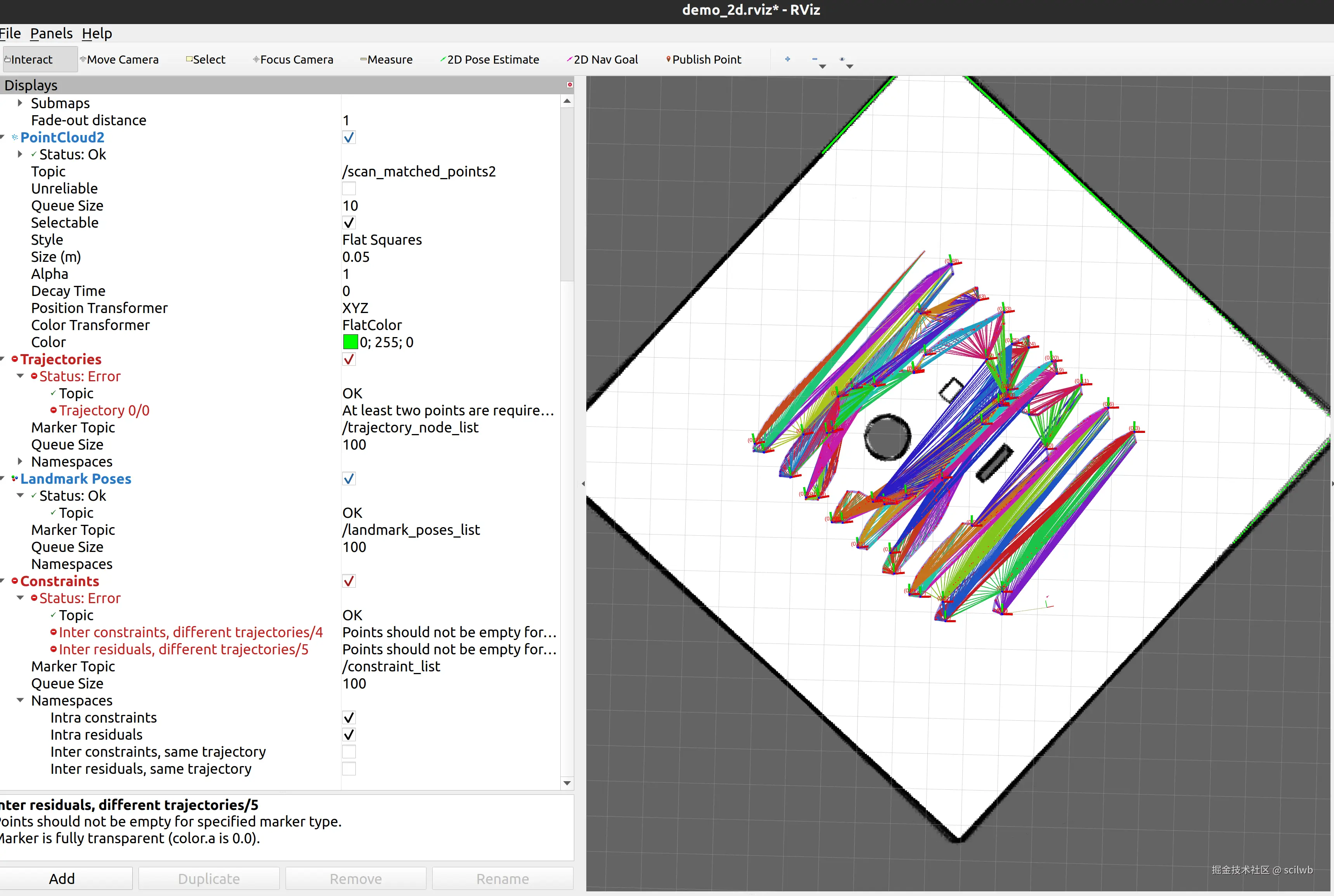Open the Panels menu

coord(51,33)
